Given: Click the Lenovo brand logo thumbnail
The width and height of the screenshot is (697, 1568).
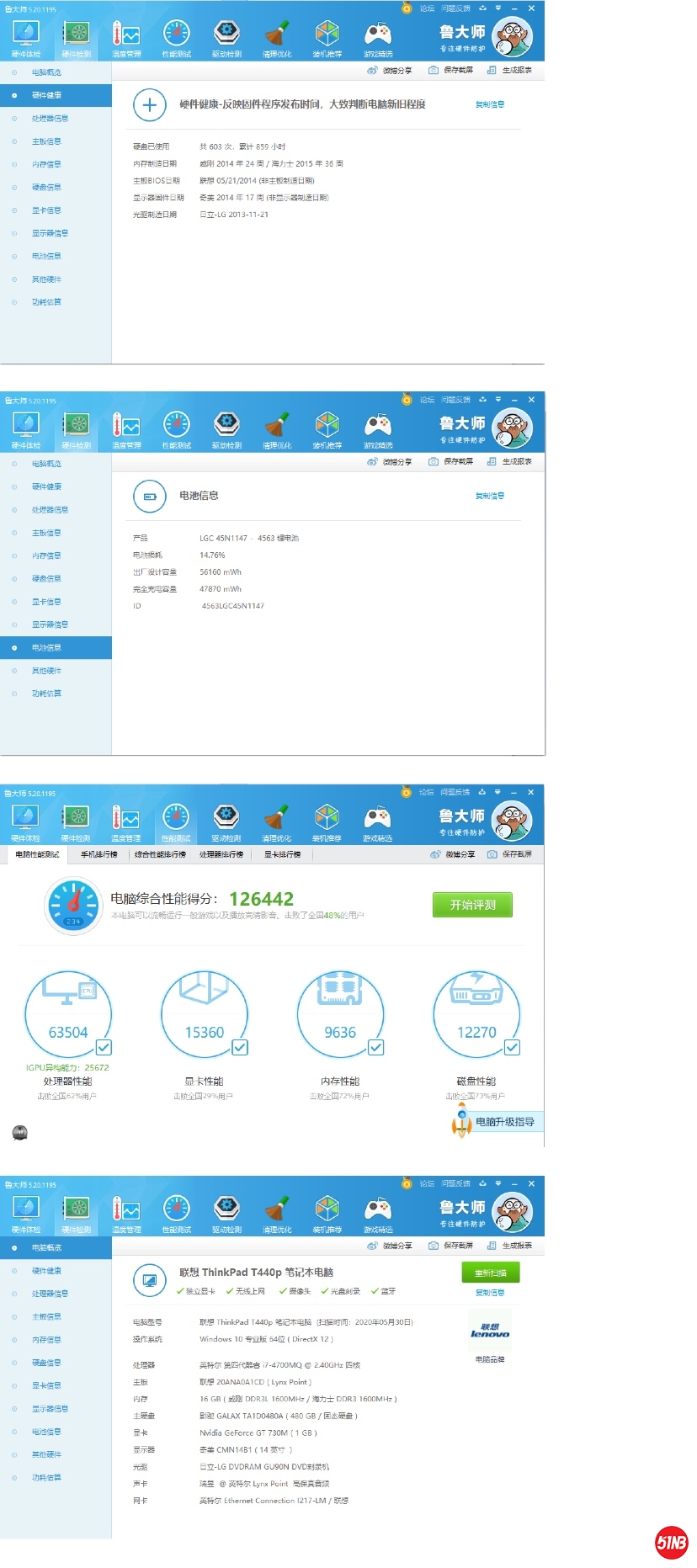Looking at the screenshot, I should [x=490, y=1331].
